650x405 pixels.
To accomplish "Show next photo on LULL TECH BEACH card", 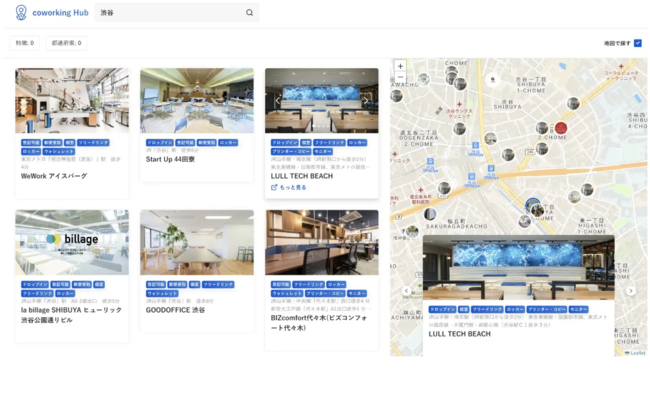I will pos(365,101).
